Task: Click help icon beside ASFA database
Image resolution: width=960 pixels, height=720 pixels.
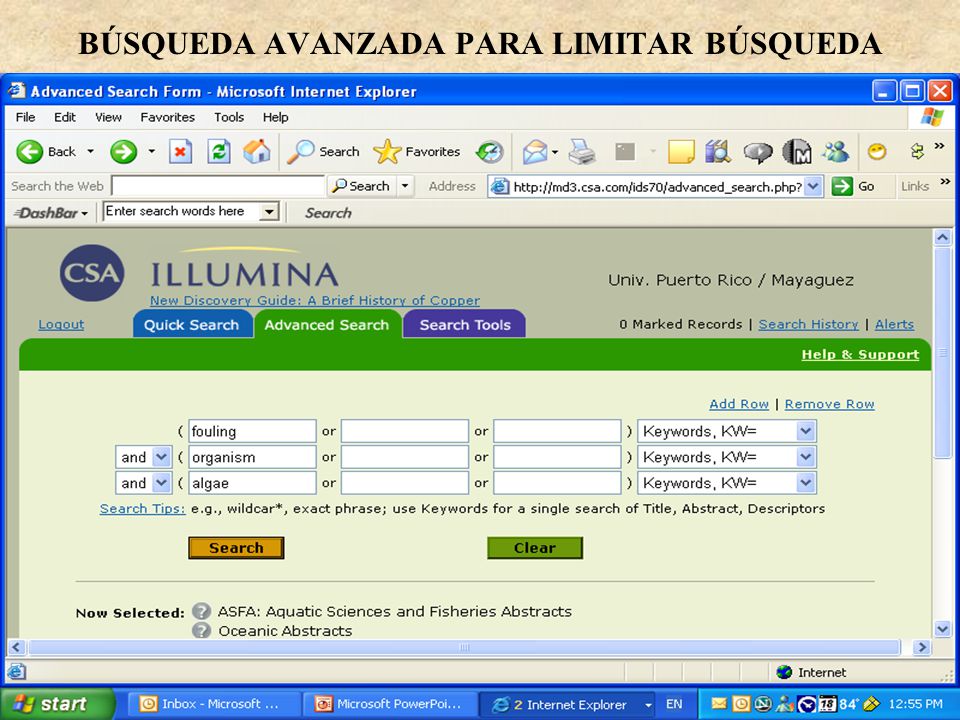Action: 201,611
